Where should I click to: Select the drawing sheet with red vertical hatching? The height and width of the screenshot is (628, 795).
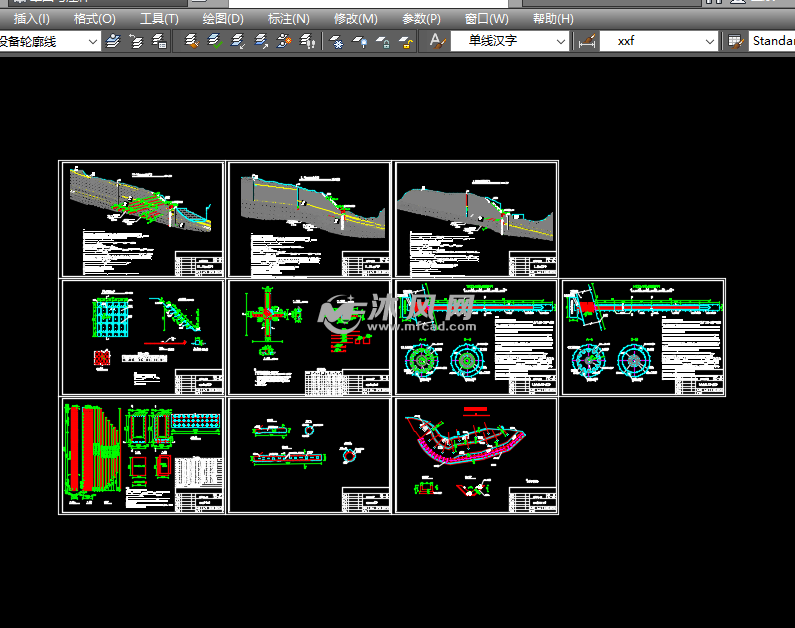tap(142, 455)
